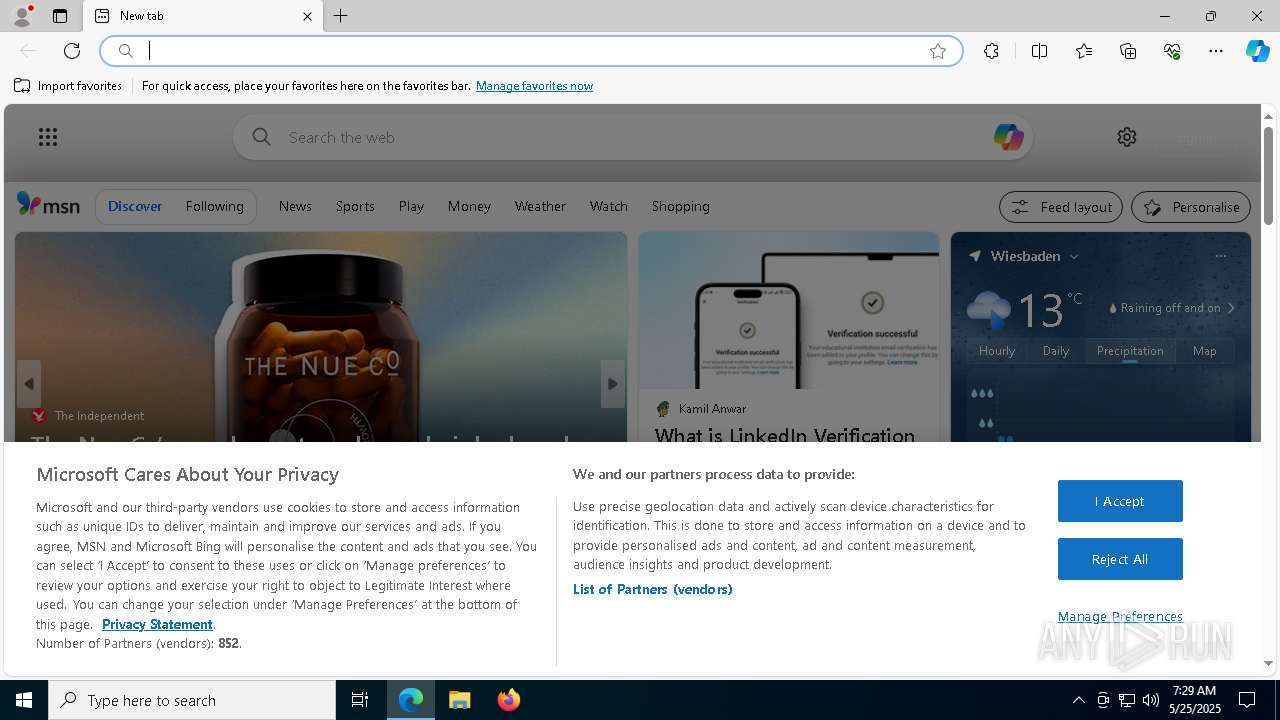Open the Money section
This screenshot has height=720, width=1280.
[x=469, y=206]
